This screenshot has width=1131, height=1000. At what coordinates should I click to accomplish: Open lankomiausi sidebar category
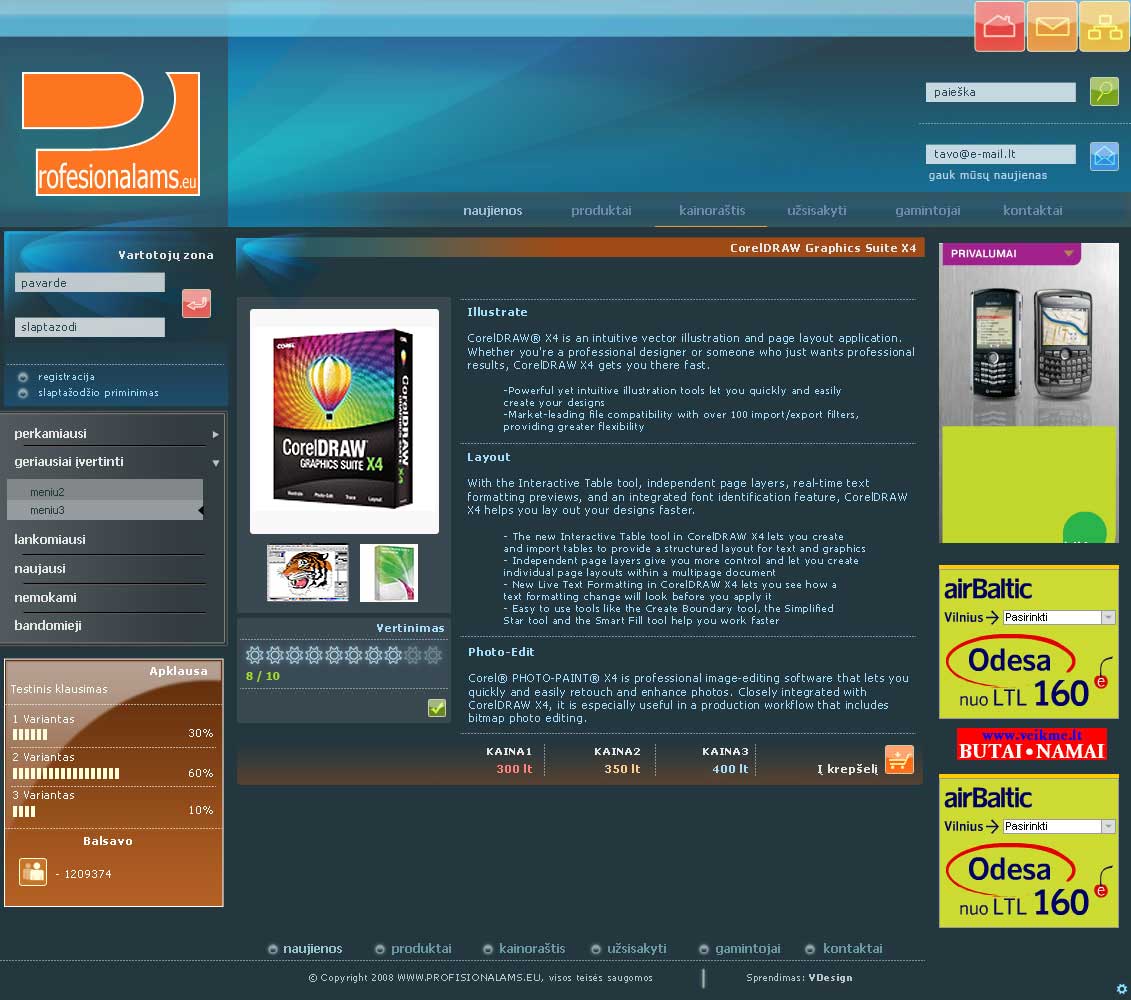(50, 540)
